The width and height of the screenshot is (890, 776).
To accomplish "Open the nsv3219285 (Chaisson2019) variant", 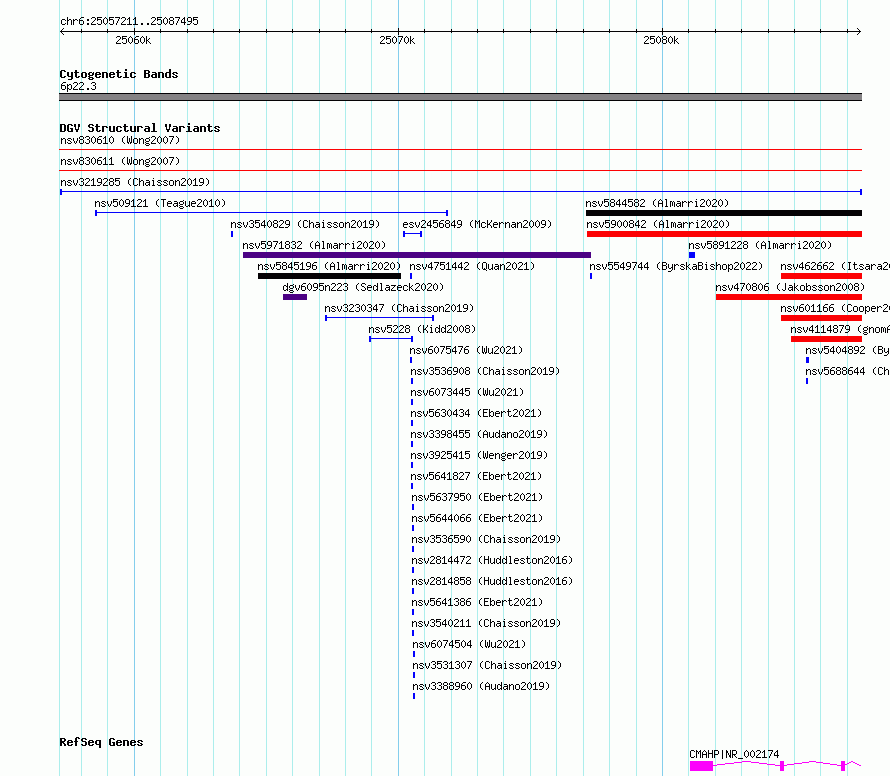I will pyautogui.click(x=135, y=182).
